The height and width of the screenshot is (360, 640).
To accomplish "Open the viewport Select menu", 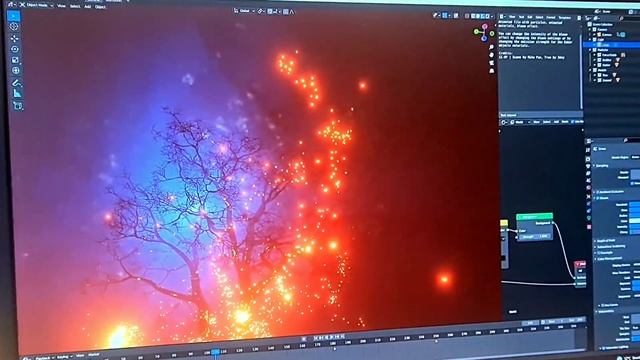I will point(75,6).
